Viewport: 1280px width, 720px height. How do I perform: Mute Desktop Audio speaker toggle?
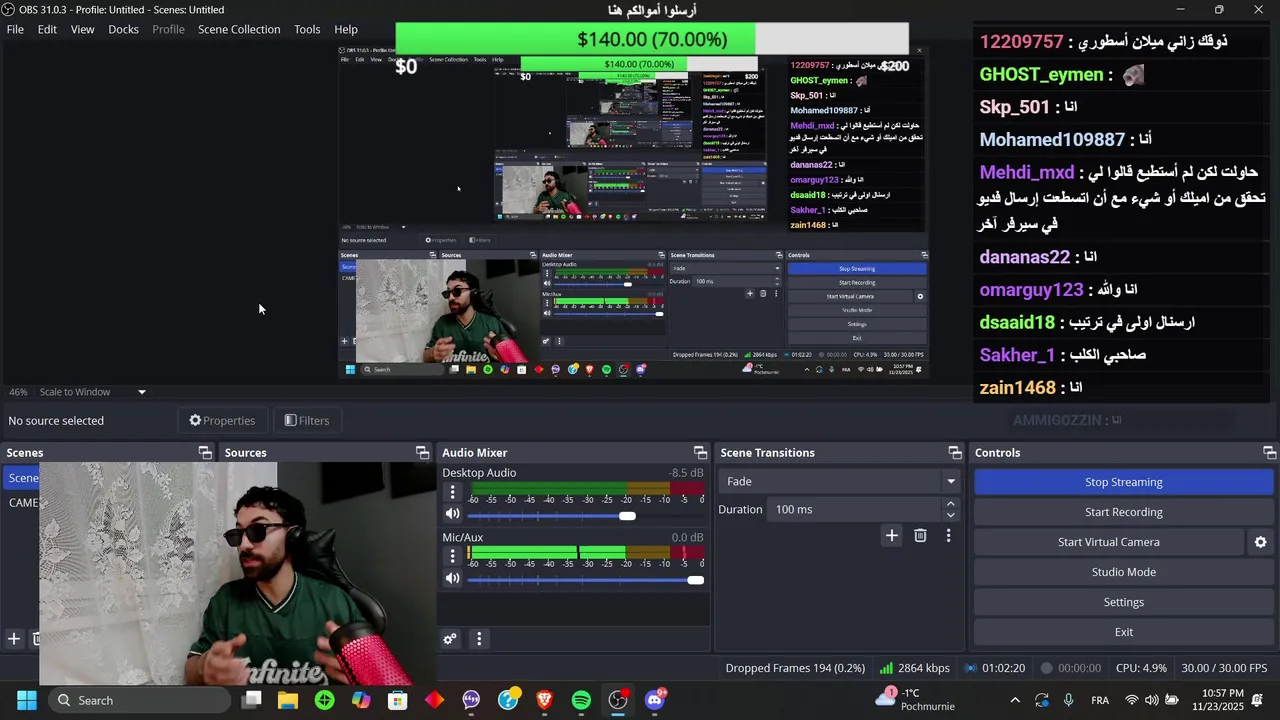pos(452,514)
